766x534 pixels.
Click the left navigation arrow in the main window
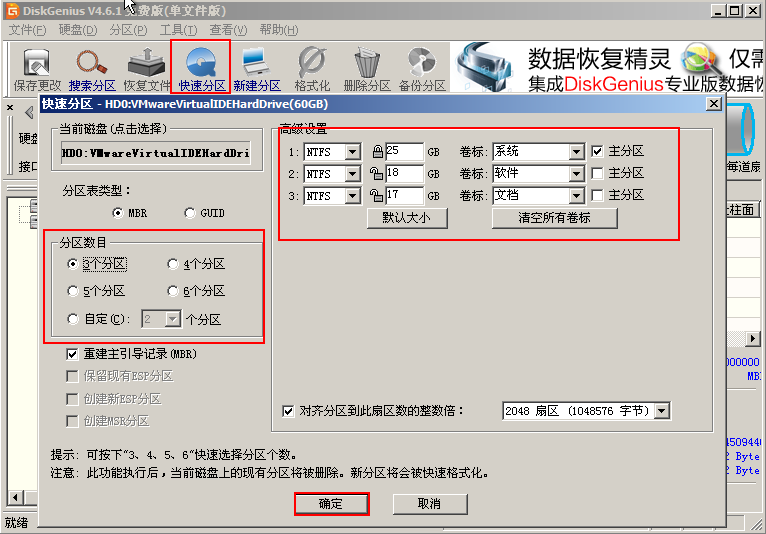tap(29, 112)
